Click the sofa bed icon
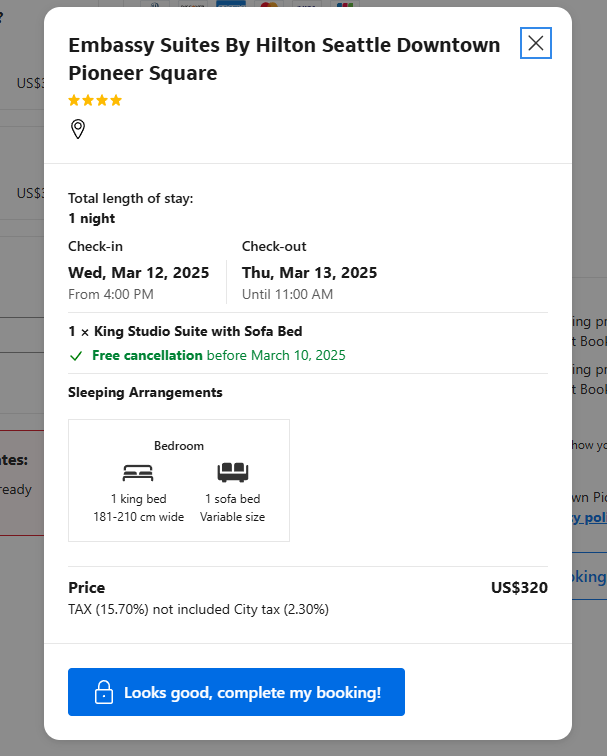The image size is (607, 756). 232,473
